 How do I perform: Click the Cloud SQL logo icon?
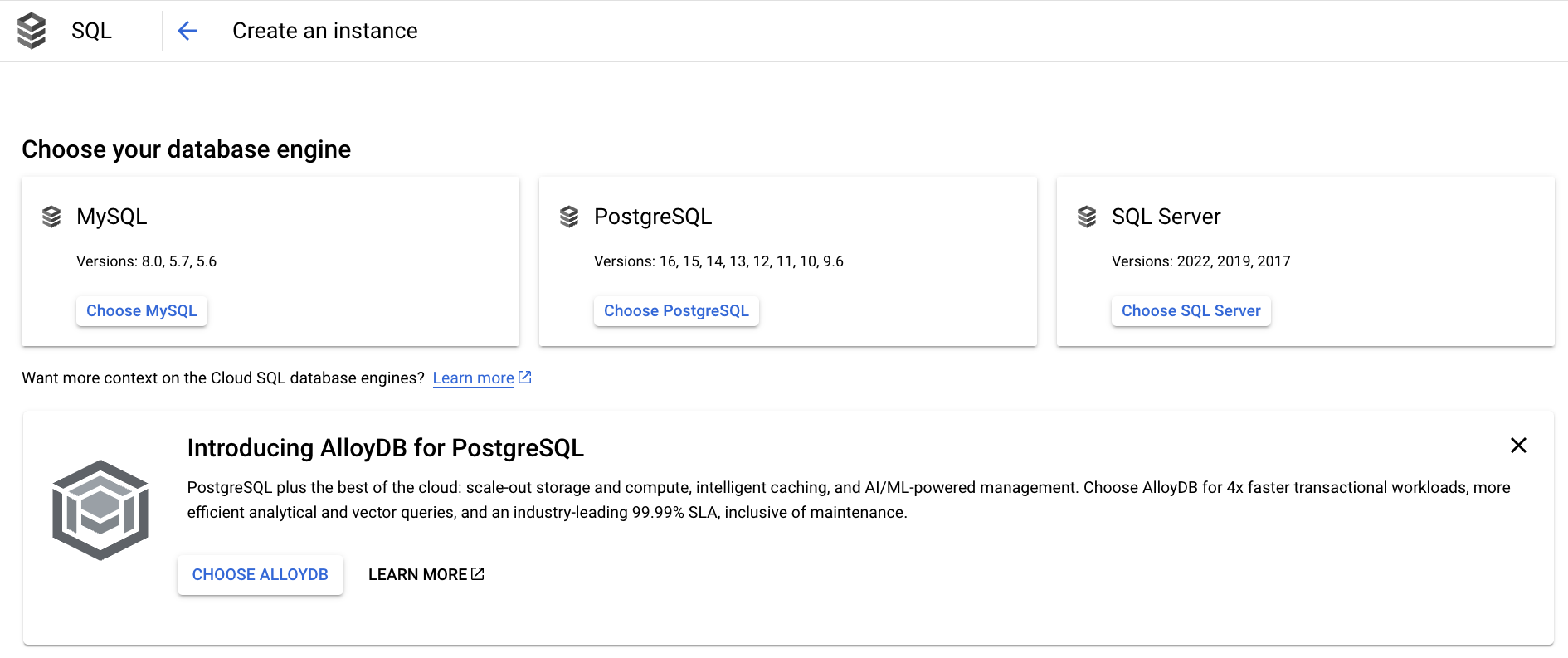(x=32, y=31)
